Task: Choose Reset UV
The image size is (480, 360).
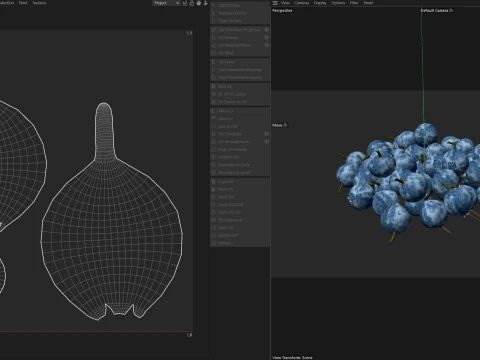Action: pyautogui.click(x=240, y=197)
